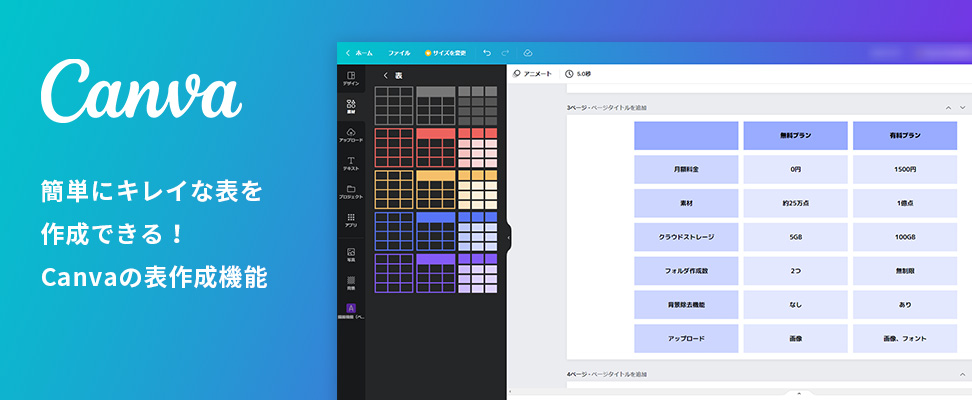Viewport: 972px width, 400px height.
Task: Insert purple filled-cell table template
Action: [477, 273]
